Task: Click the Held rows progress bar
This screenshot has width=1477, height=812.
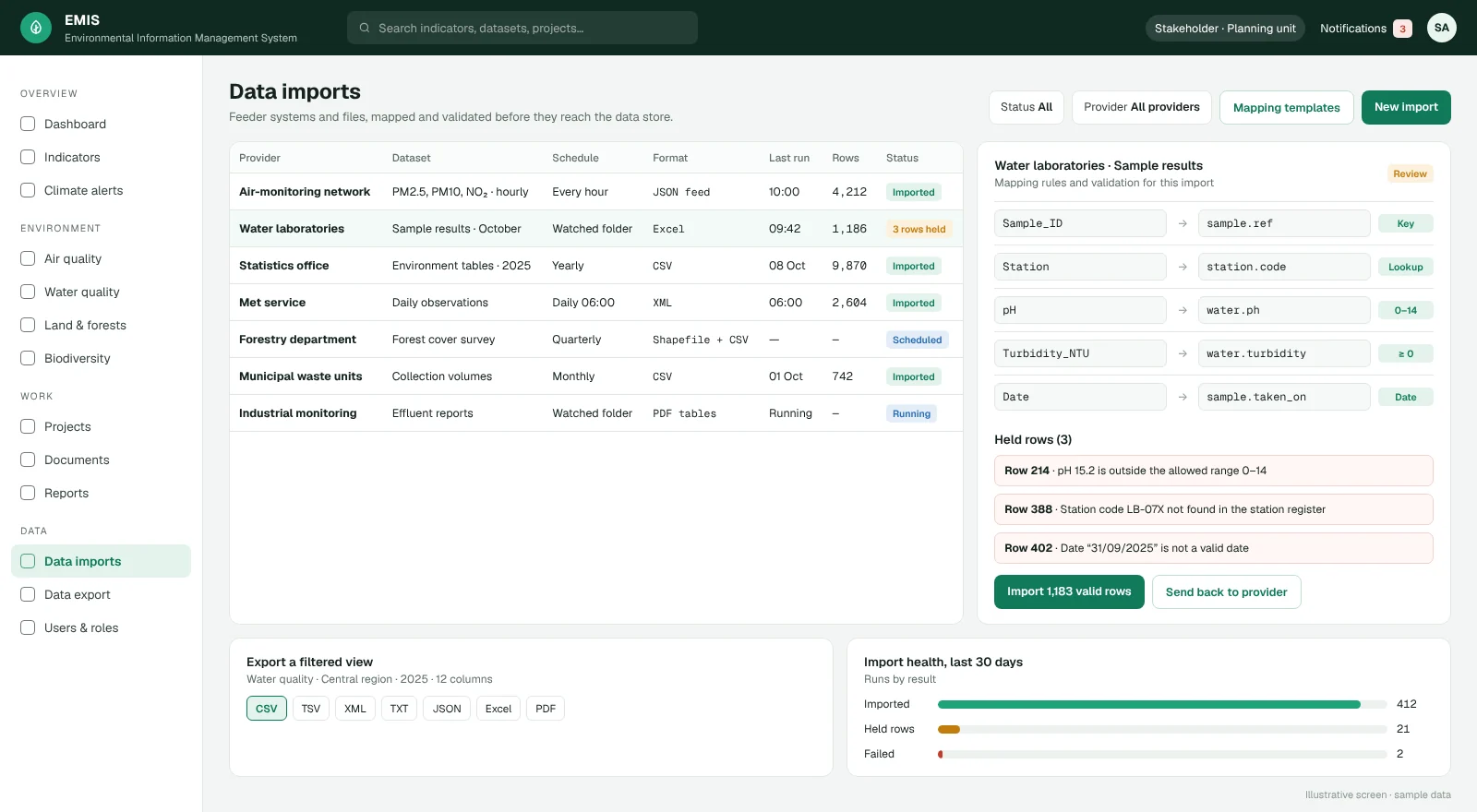Action: 1162,729
